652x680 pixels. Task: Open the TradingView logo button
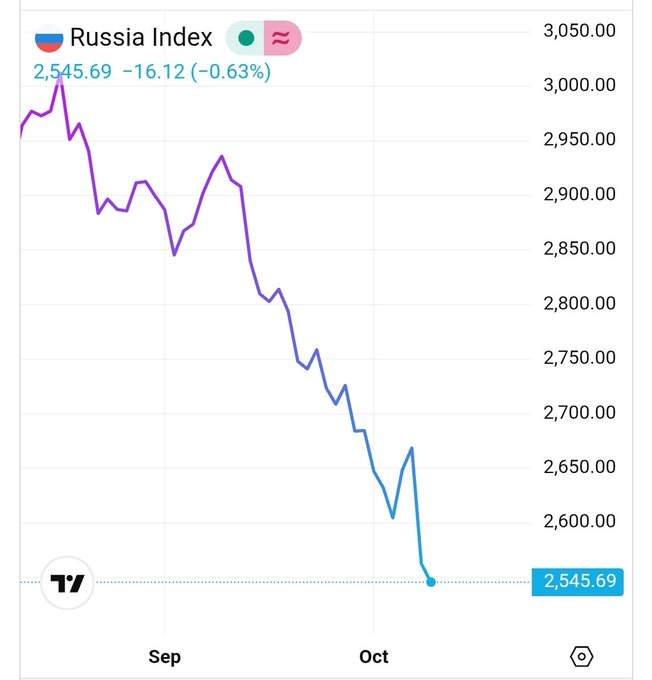point(67,583)
